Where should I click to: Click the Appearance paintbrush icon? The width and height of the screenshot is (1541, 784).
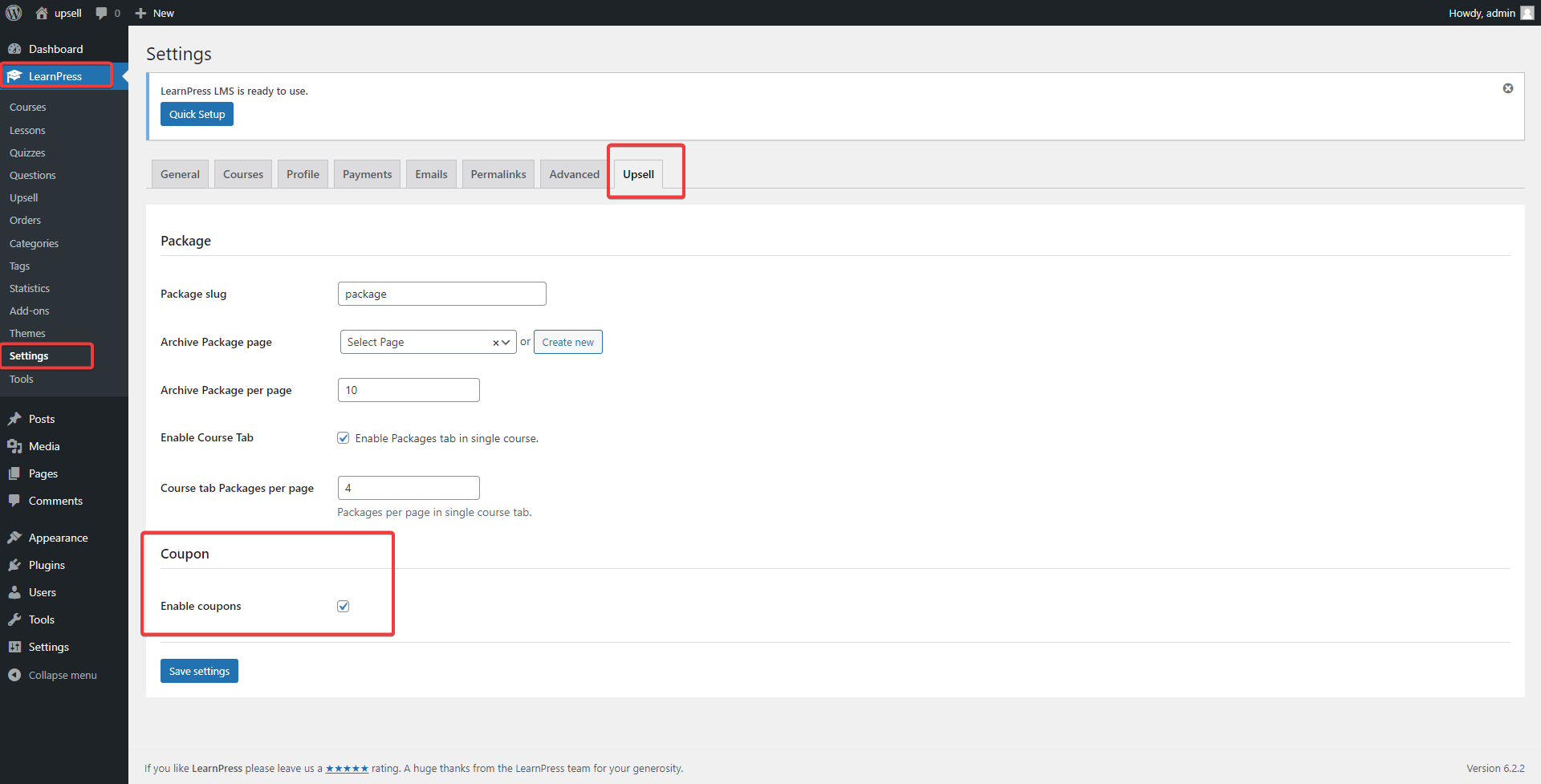click(14, 538)
